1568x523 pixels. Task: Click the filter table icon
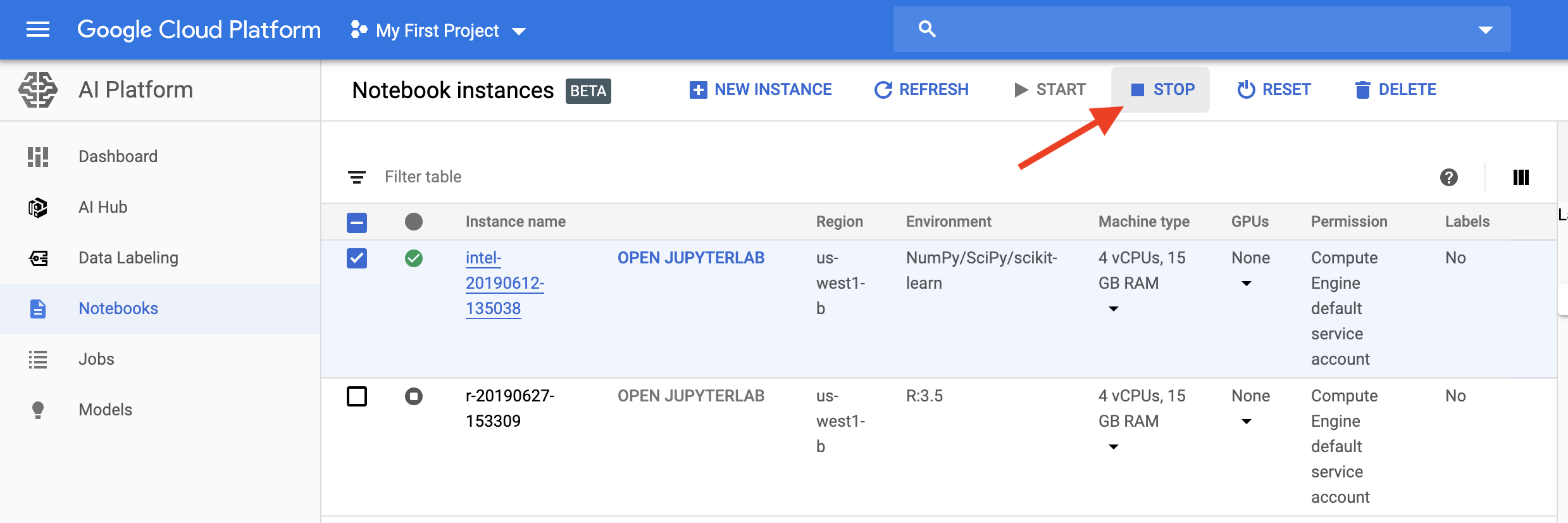(x=357, y=177)
